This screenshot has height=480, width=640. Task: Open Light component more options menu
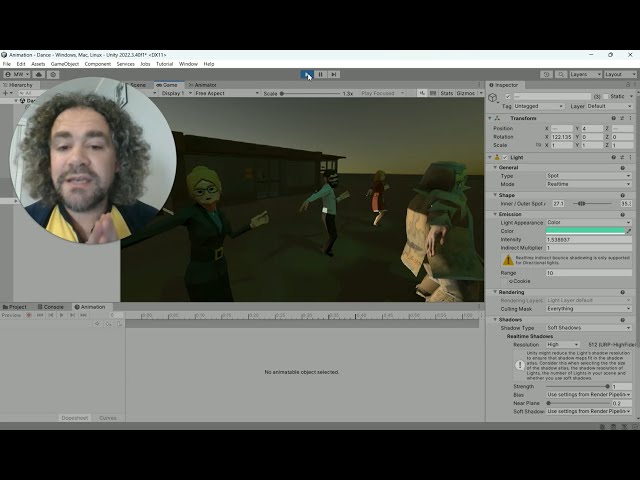[630, 157]
